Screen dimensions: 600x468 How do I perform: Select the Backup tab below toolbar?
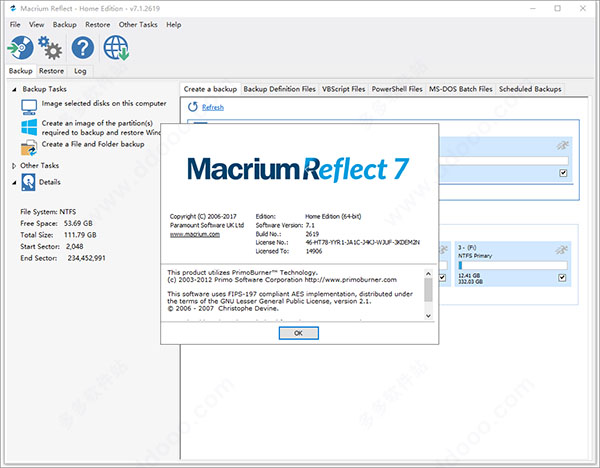click(21, 71)
